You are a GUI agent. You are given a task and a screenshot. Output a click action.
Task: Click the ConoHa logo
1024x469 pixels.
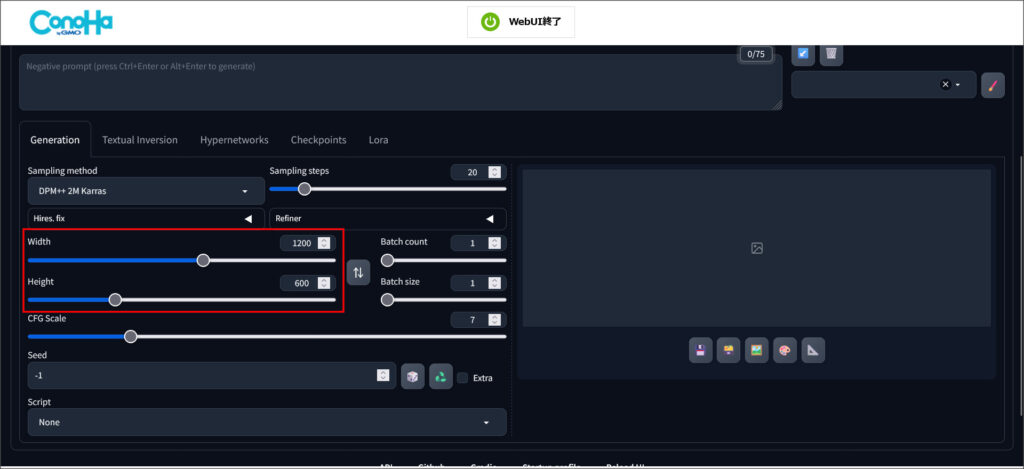71,23
